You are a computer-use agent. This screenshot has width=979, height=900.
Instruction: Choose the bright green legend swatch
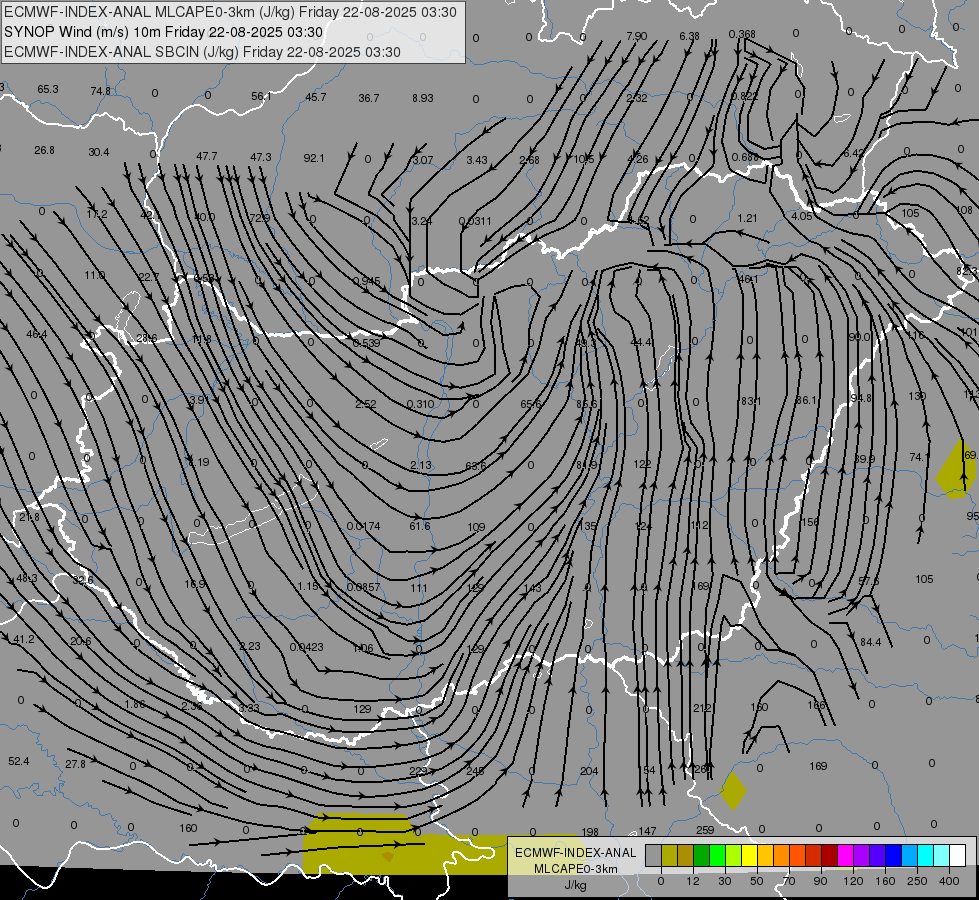[x=718, y=856]
